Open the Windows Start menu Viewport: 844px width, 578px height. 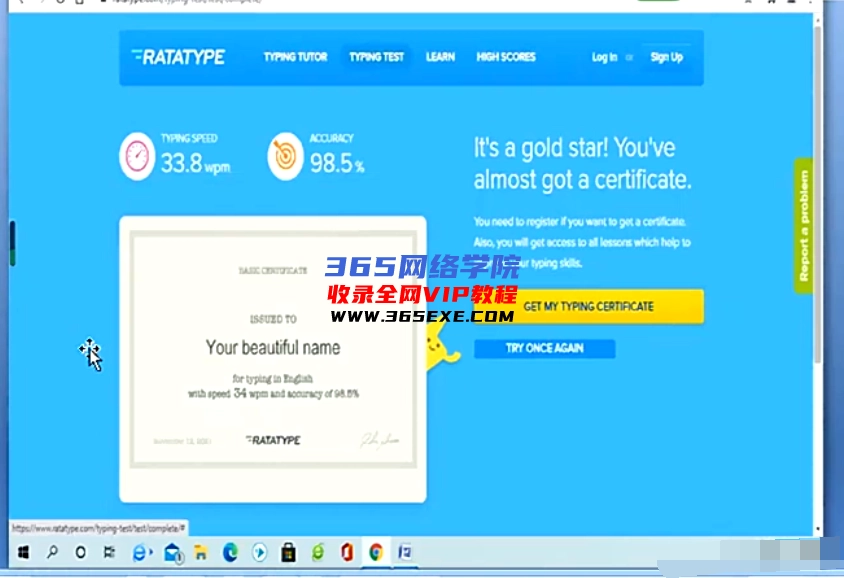[21, 552]
